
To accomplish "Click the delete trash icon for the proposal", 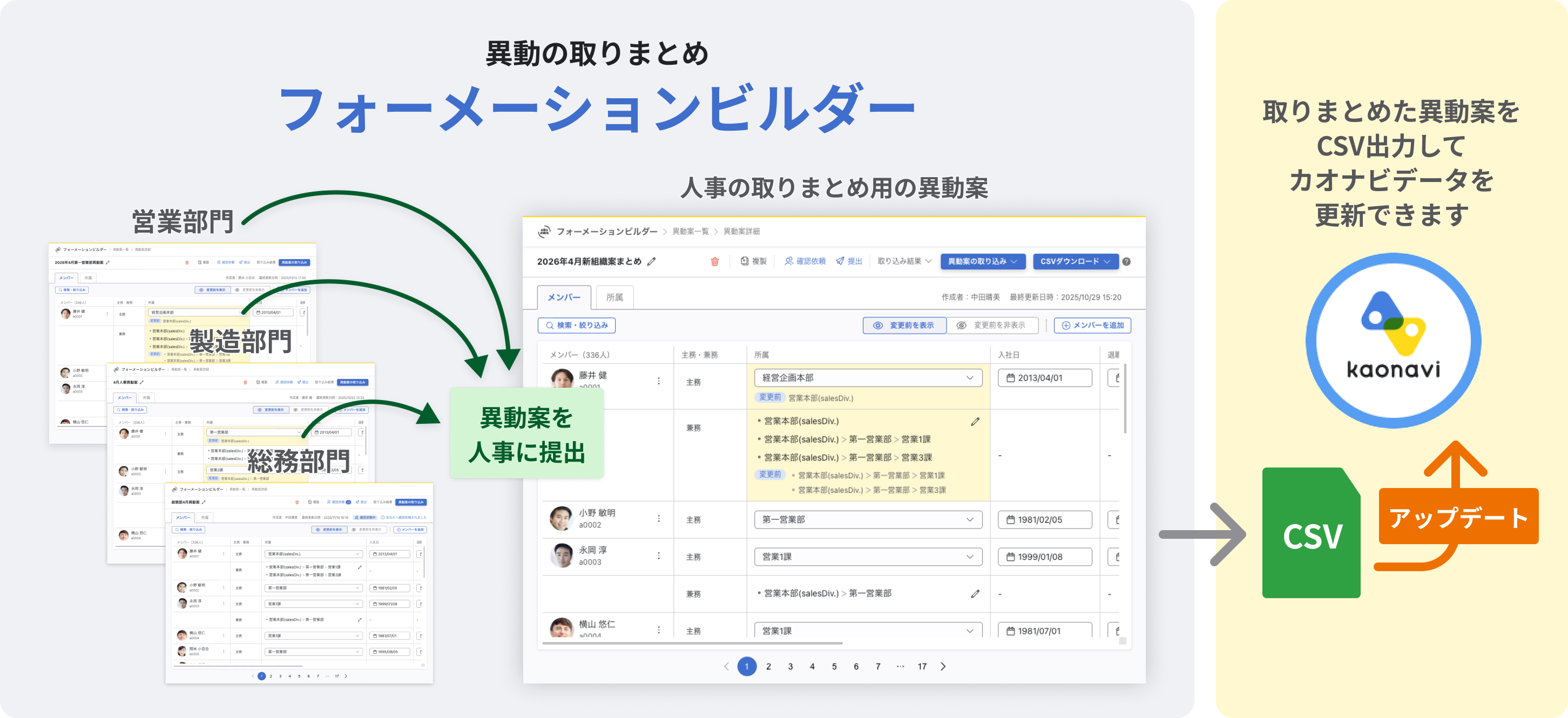I will click(x=715, y=262).
